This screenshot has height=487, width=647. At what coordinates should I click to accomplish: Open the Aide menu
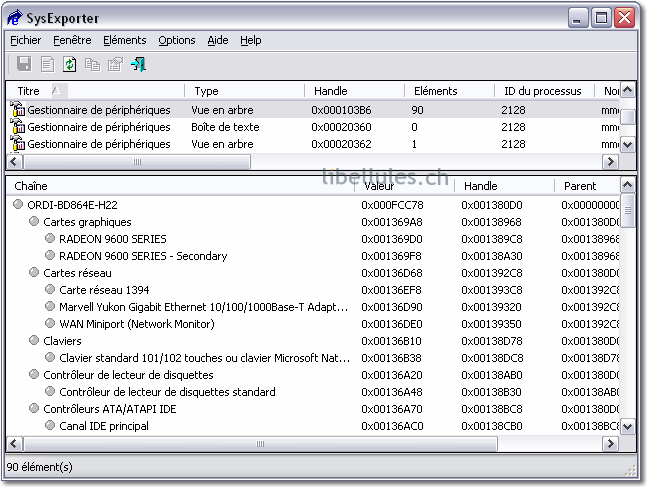tap(217, 40)
